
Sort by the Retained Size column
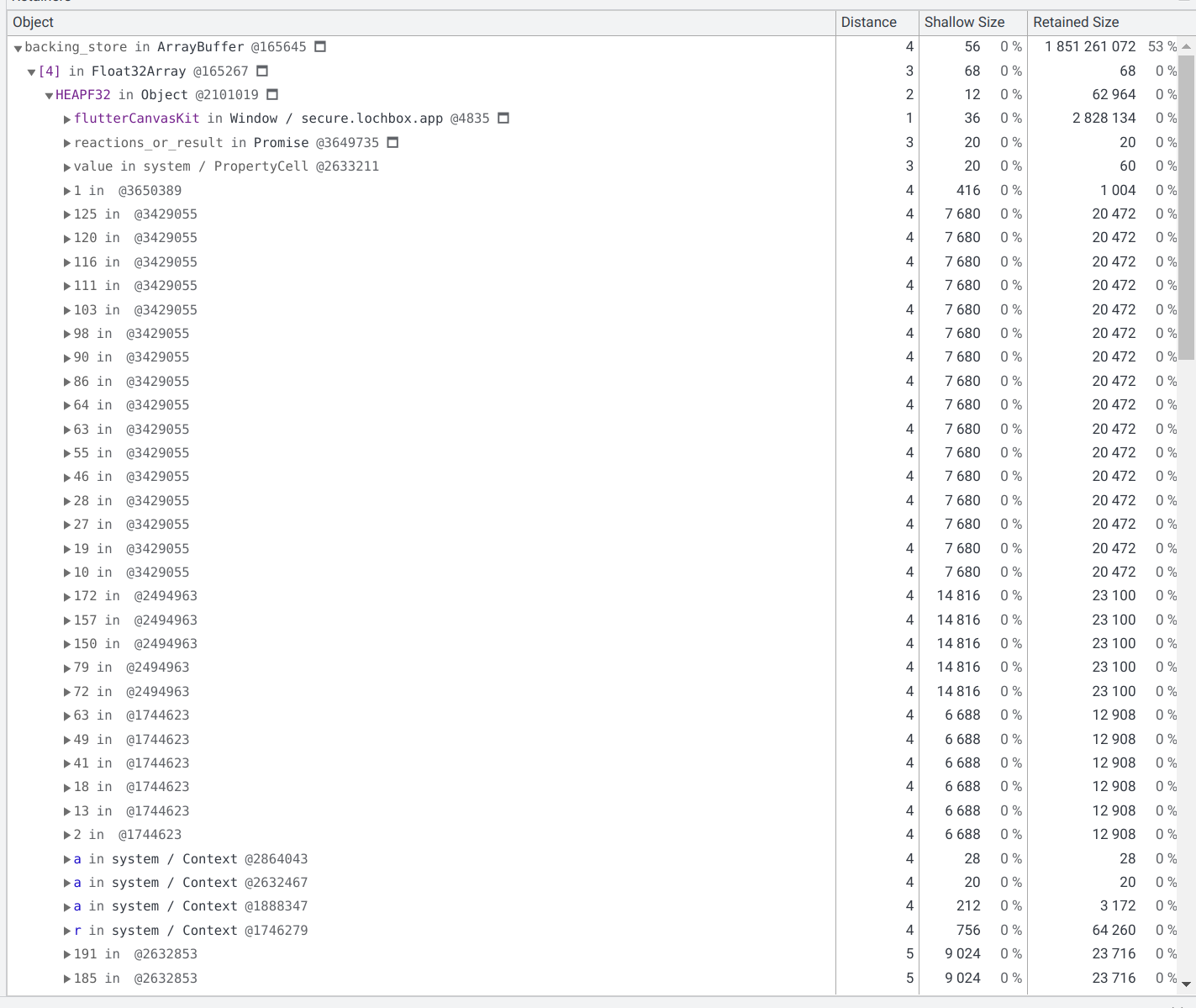pyautogui.click(x=1076, y=22)
